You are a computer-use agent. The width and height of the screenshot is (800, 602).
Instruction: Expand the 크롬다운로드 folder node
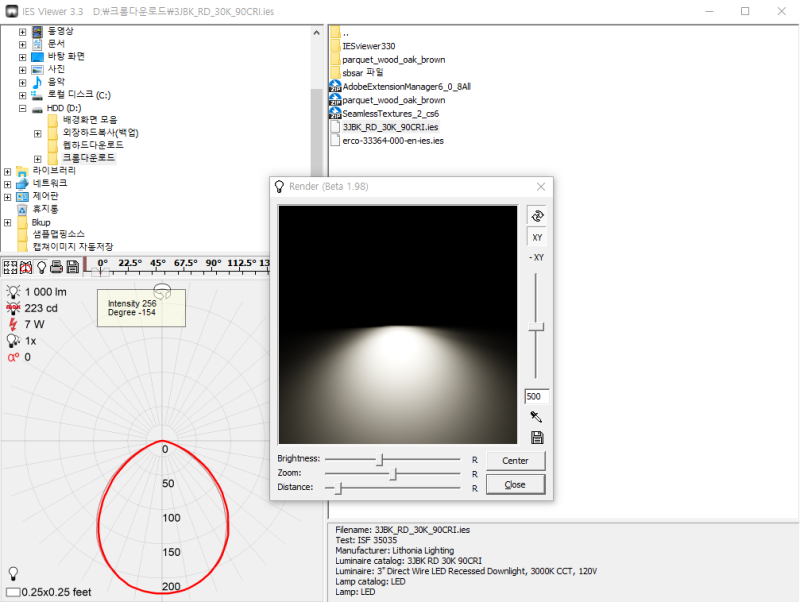click(x=38, y=159)
